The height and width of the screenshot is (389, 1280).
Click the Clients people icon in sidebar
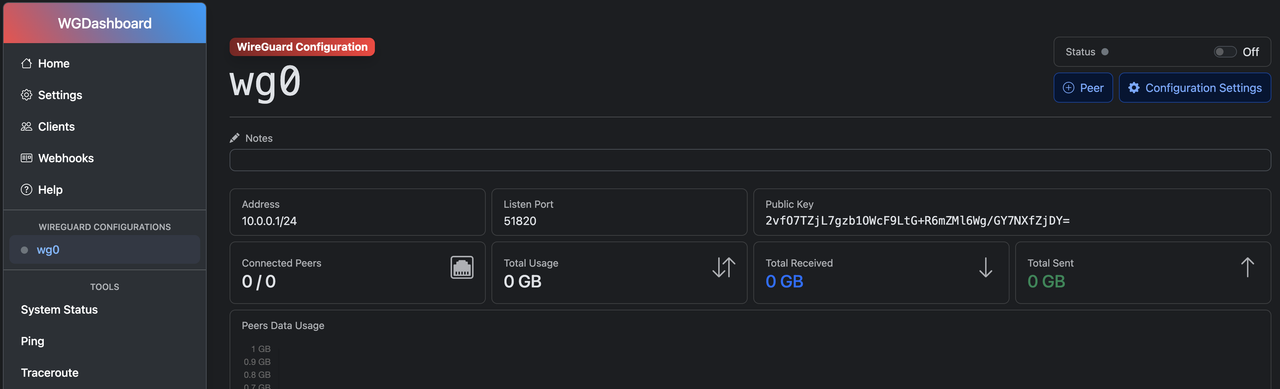pos(27,127)
